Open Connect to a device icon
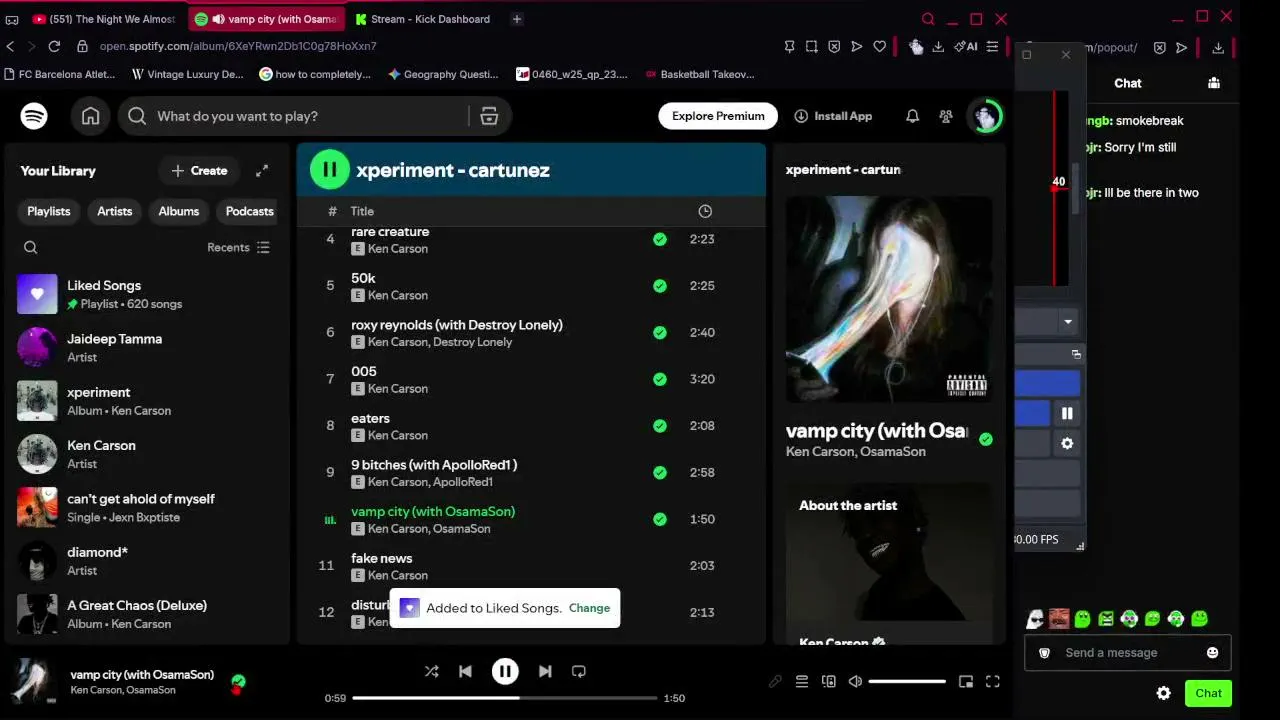1280x720 pixels. coord(829,682)
